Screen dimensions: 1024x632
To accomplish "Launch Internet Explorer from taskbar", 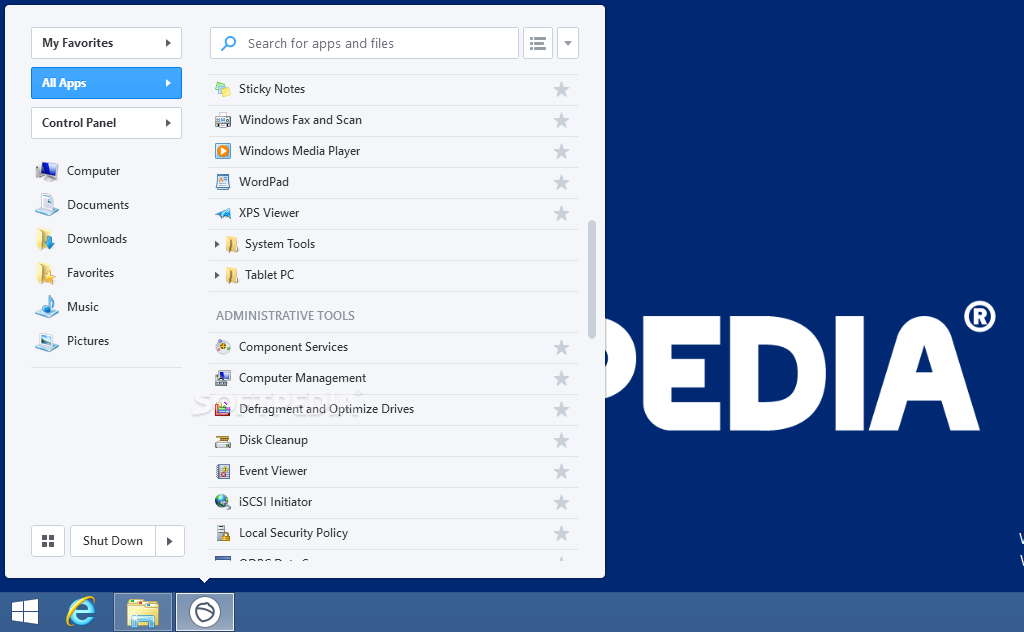I will point(81,612).
